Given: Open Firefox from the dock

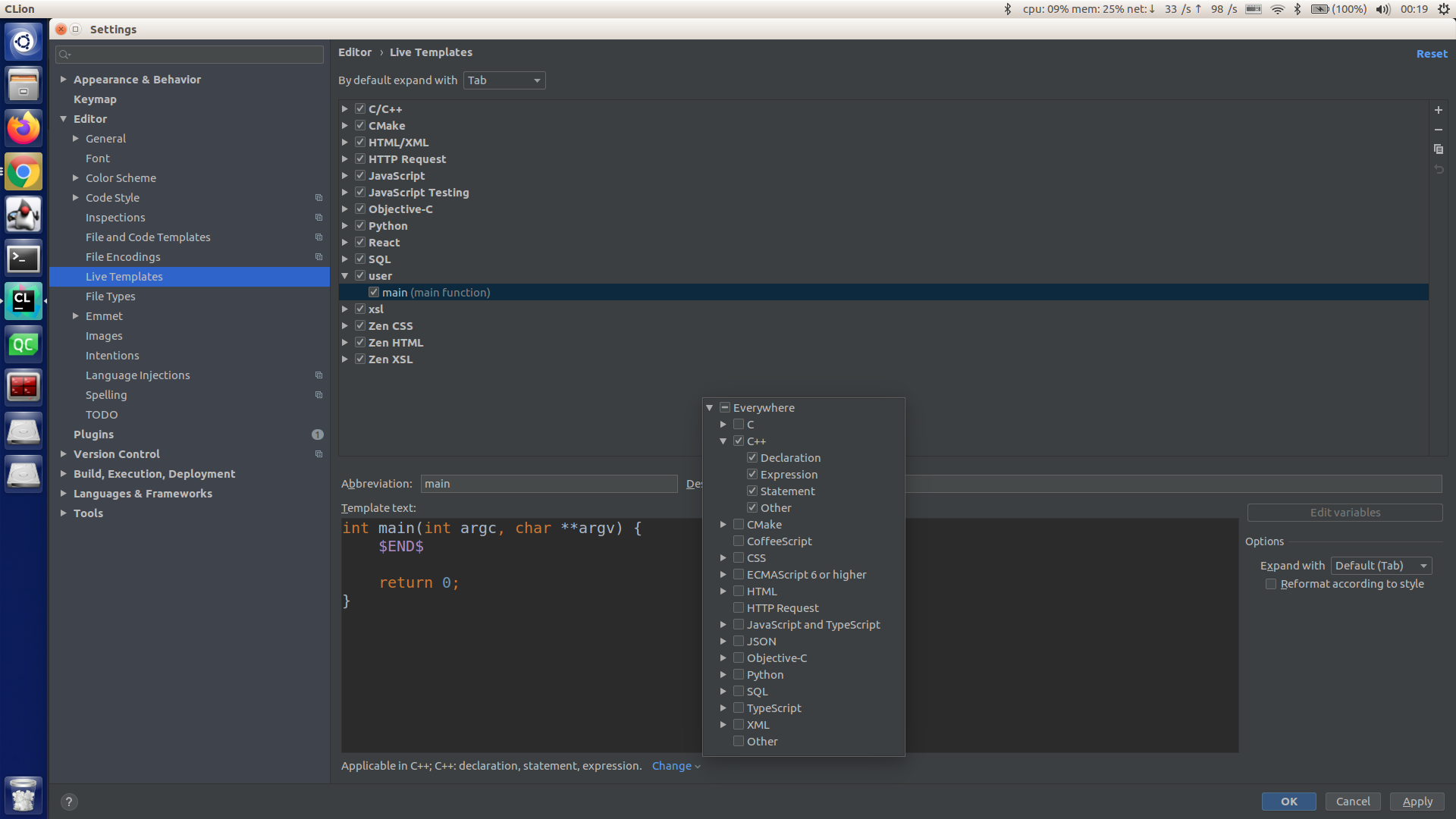Looking at the screenshot, I should [x=24, y=128].
